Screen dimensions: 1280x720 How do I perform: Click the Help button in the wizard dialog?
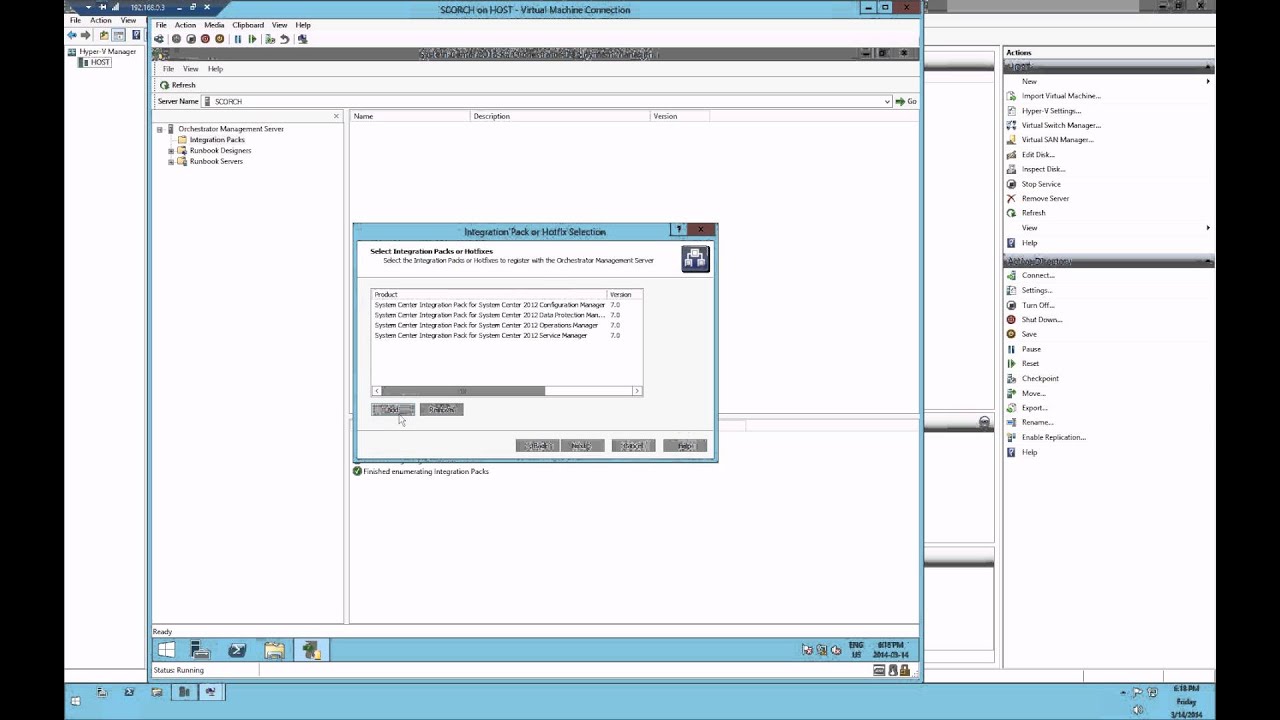click(x=685, y=445)
